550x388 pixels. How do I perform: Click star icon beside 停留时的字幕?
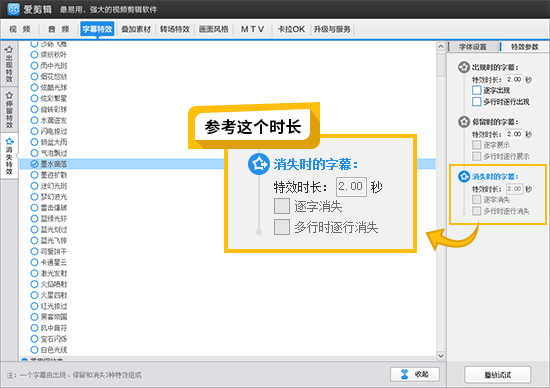click(x=464, y=122)
